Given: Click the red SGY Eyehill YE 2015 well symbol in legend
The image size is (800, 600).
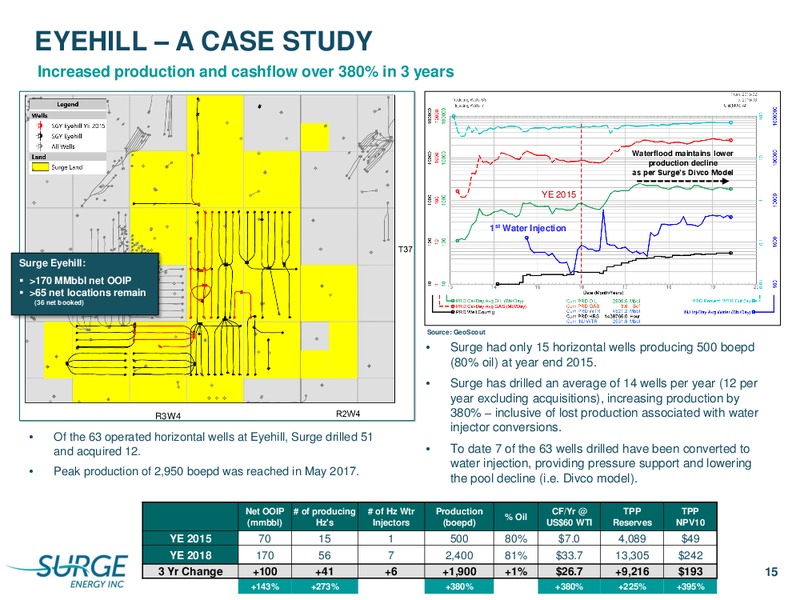Looking at the screenshot, I should 40,126.
